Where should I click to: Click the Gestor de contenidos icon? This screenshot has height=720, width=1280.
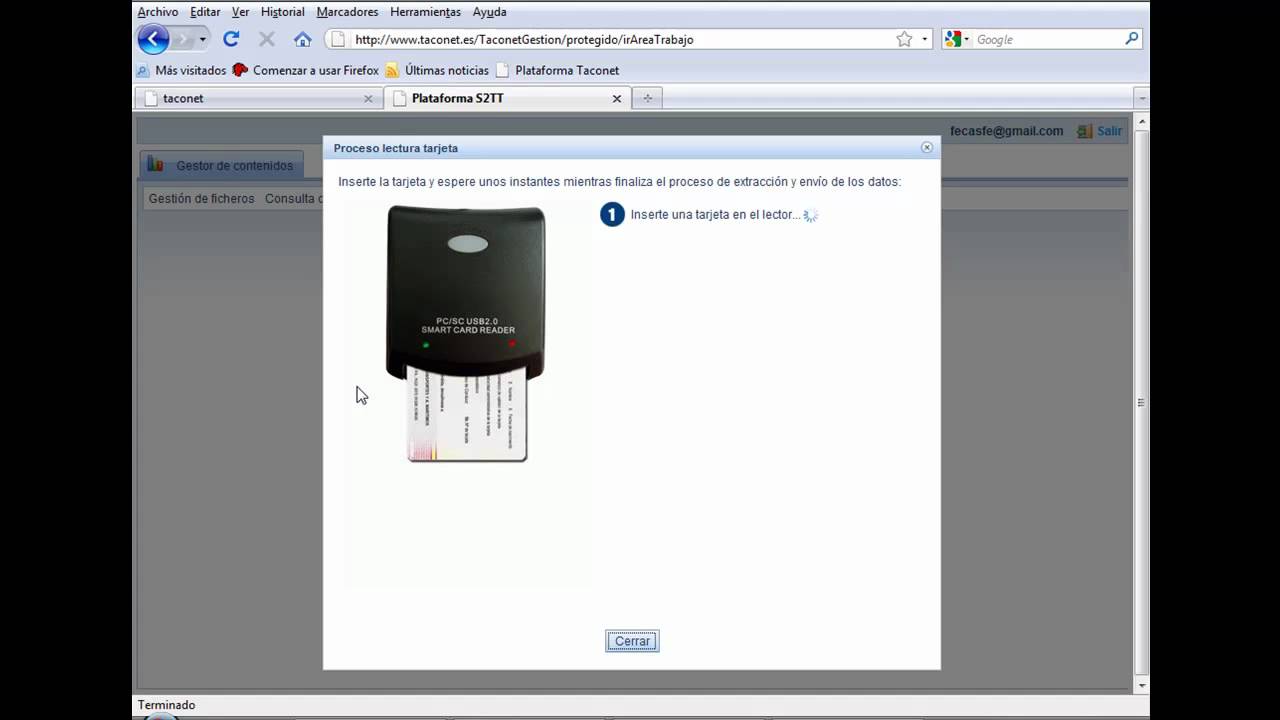(155, 164)
